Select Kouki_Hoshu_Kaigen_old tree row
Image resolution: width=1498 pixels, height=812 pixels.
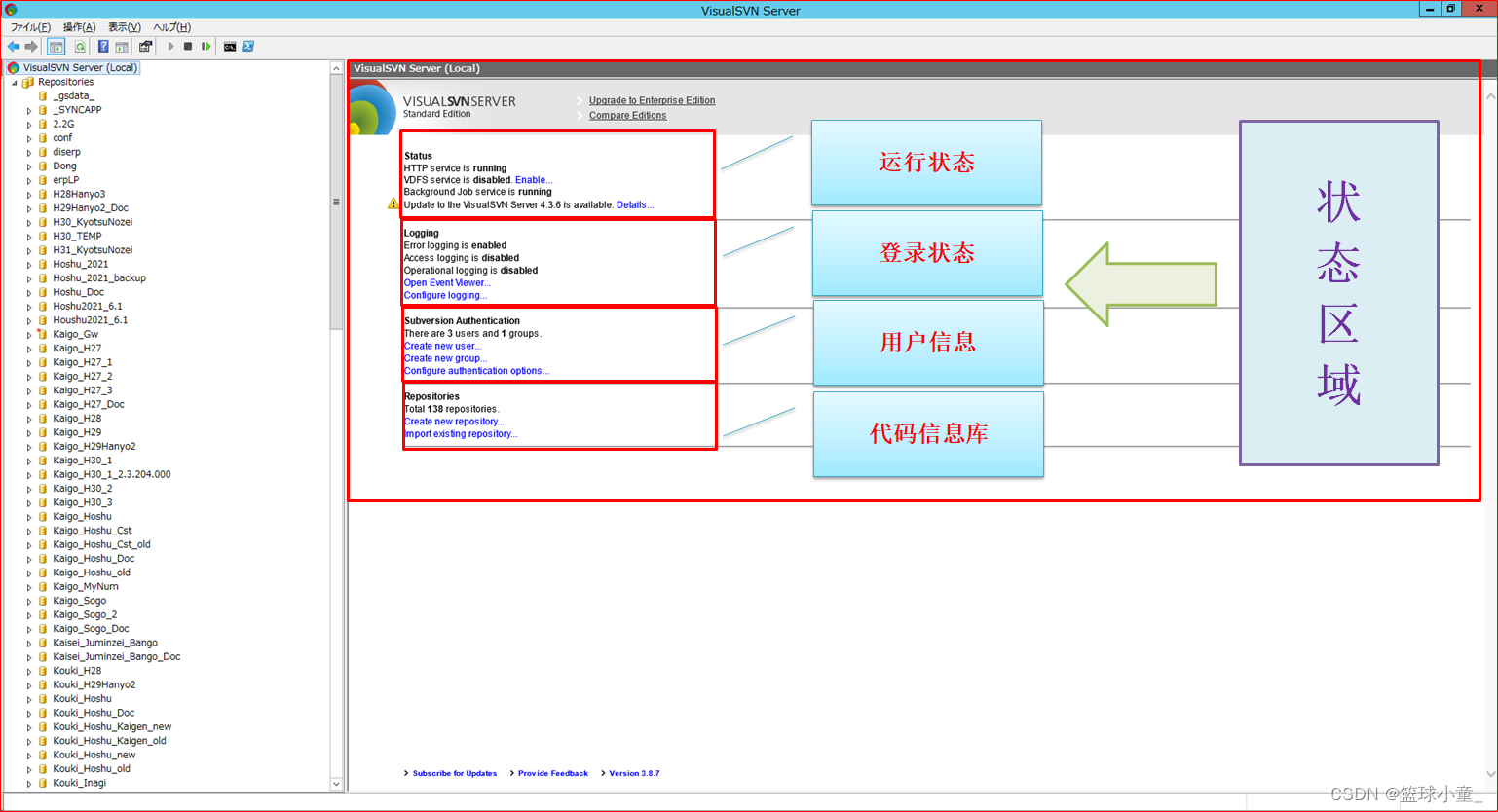pos(109,741)
